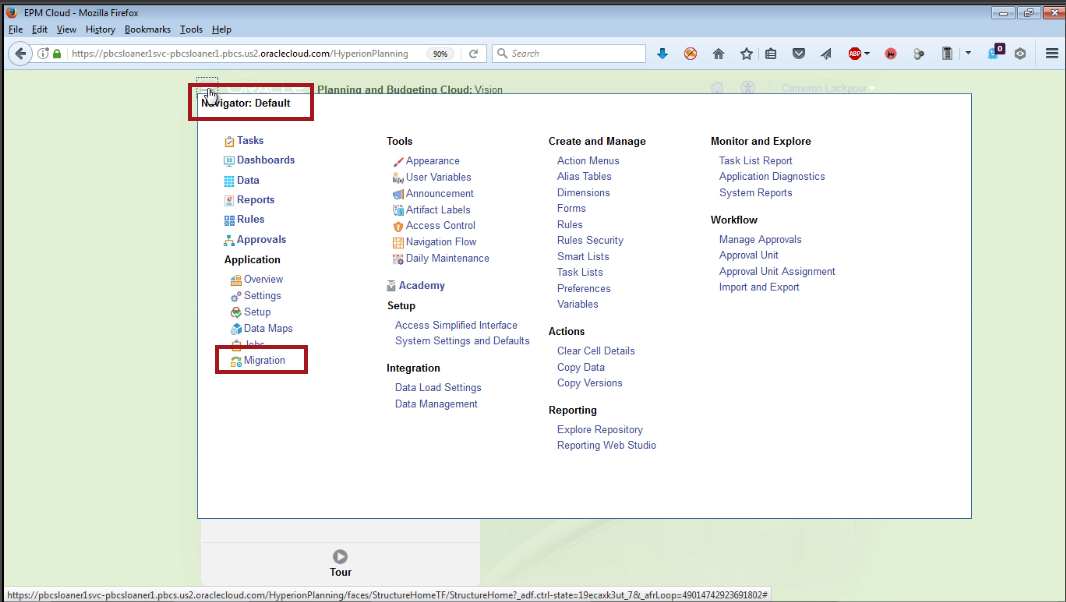The width and height of the screenshot is (1066, 602).
Task: Open Copy Data action
Action: point(581,368)
